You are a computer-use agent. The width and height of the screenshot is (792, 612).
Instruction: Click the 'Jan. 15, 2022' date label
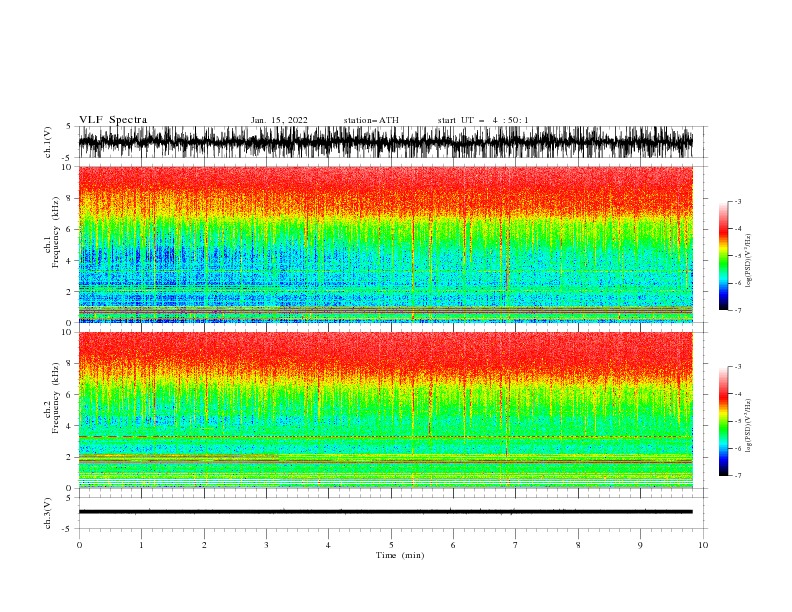tap(279, 120)
